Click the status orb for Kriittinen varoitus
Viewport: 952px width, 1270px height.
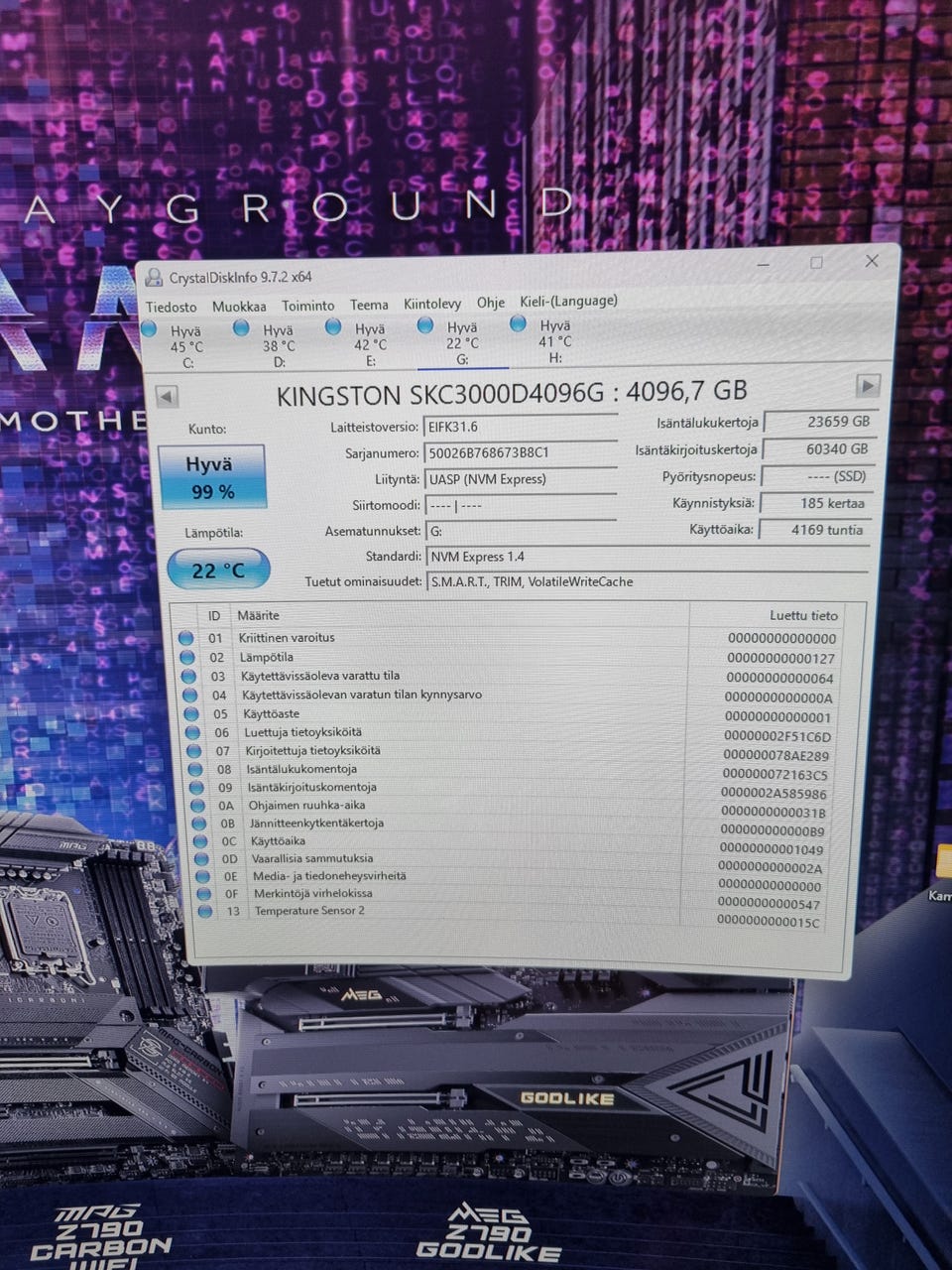pos(186,638)
